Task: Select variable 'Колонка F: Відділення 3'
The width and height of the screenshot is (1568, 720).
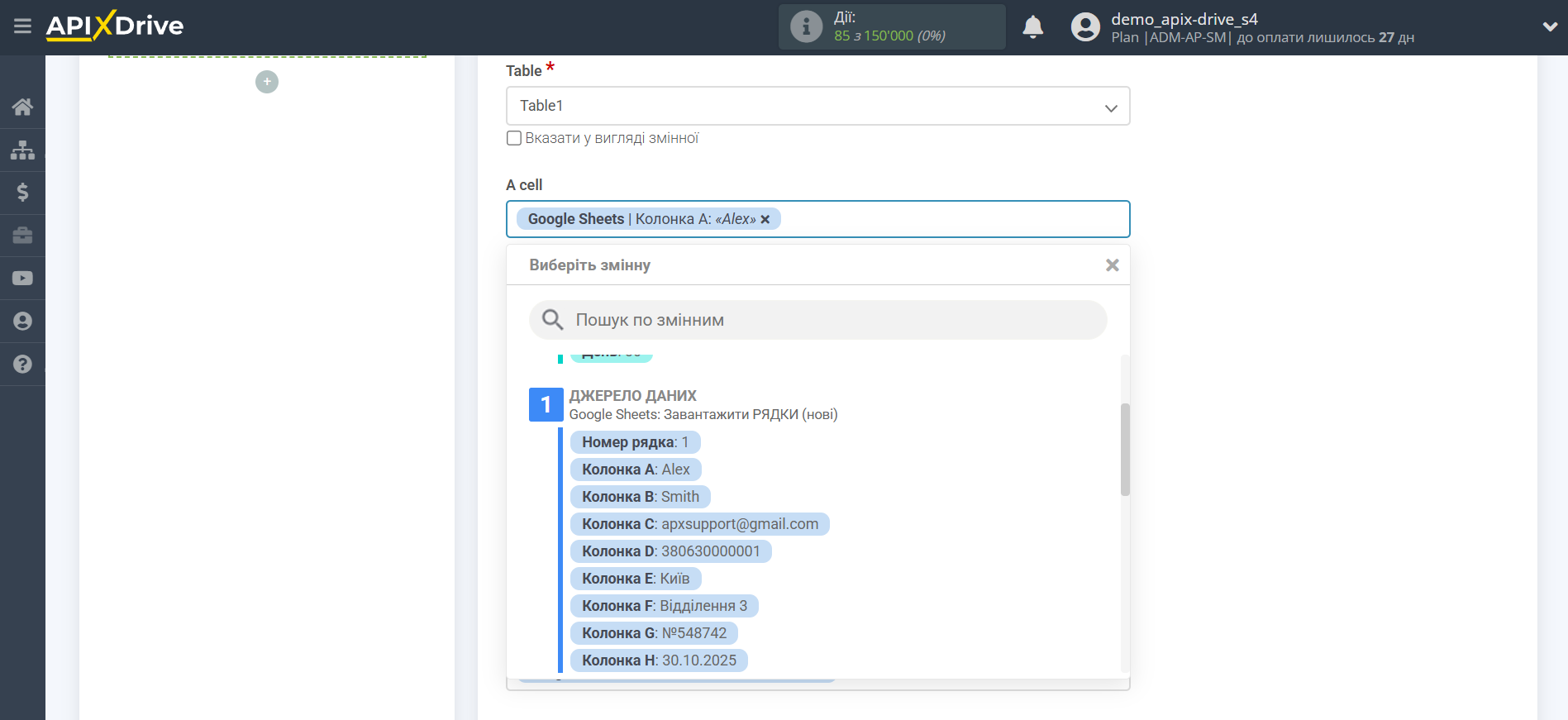Action: (665, 606)
